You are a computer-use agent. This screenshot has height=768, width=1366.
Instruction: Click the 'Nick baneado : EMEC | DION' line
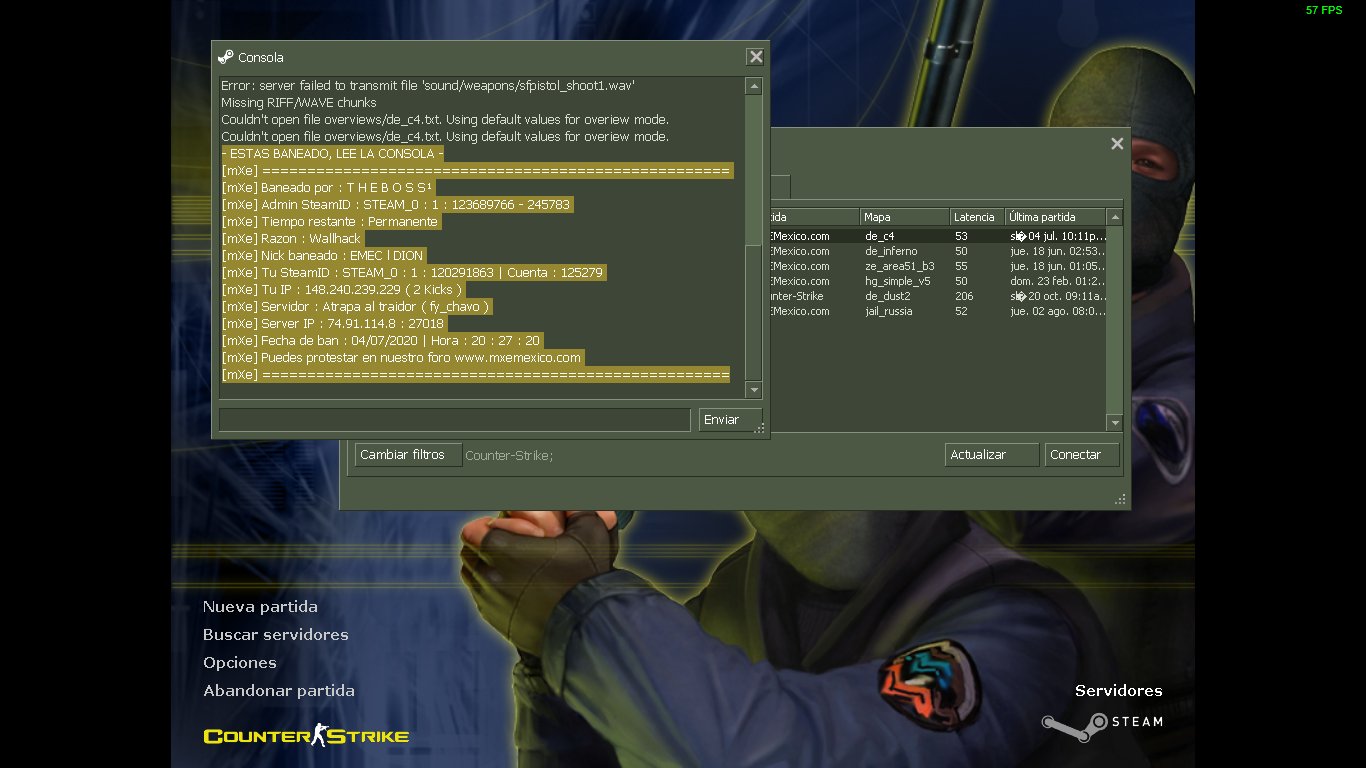[322, 256]
